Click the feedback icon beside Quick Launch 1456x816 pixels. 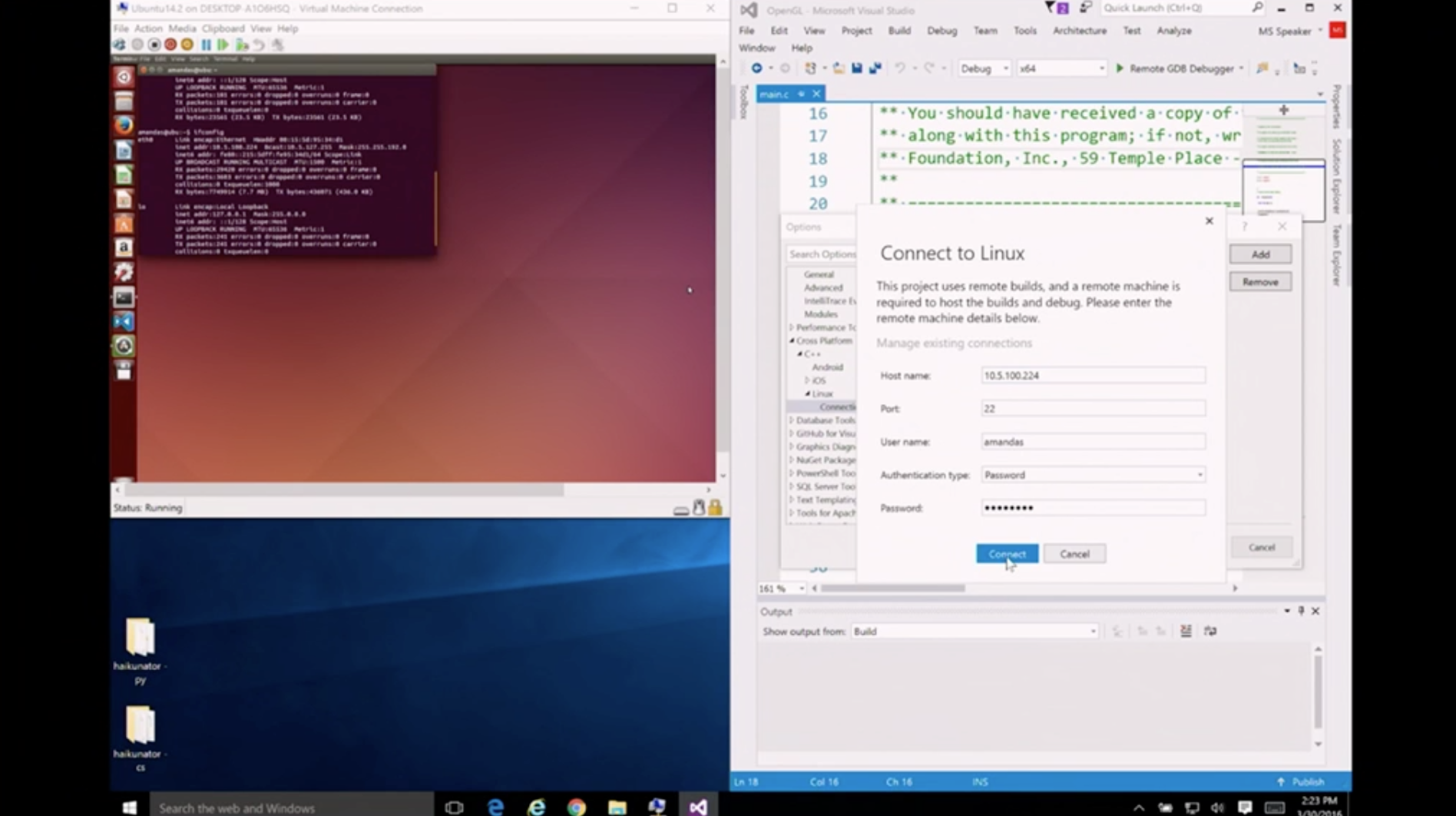click(1085, 8)
